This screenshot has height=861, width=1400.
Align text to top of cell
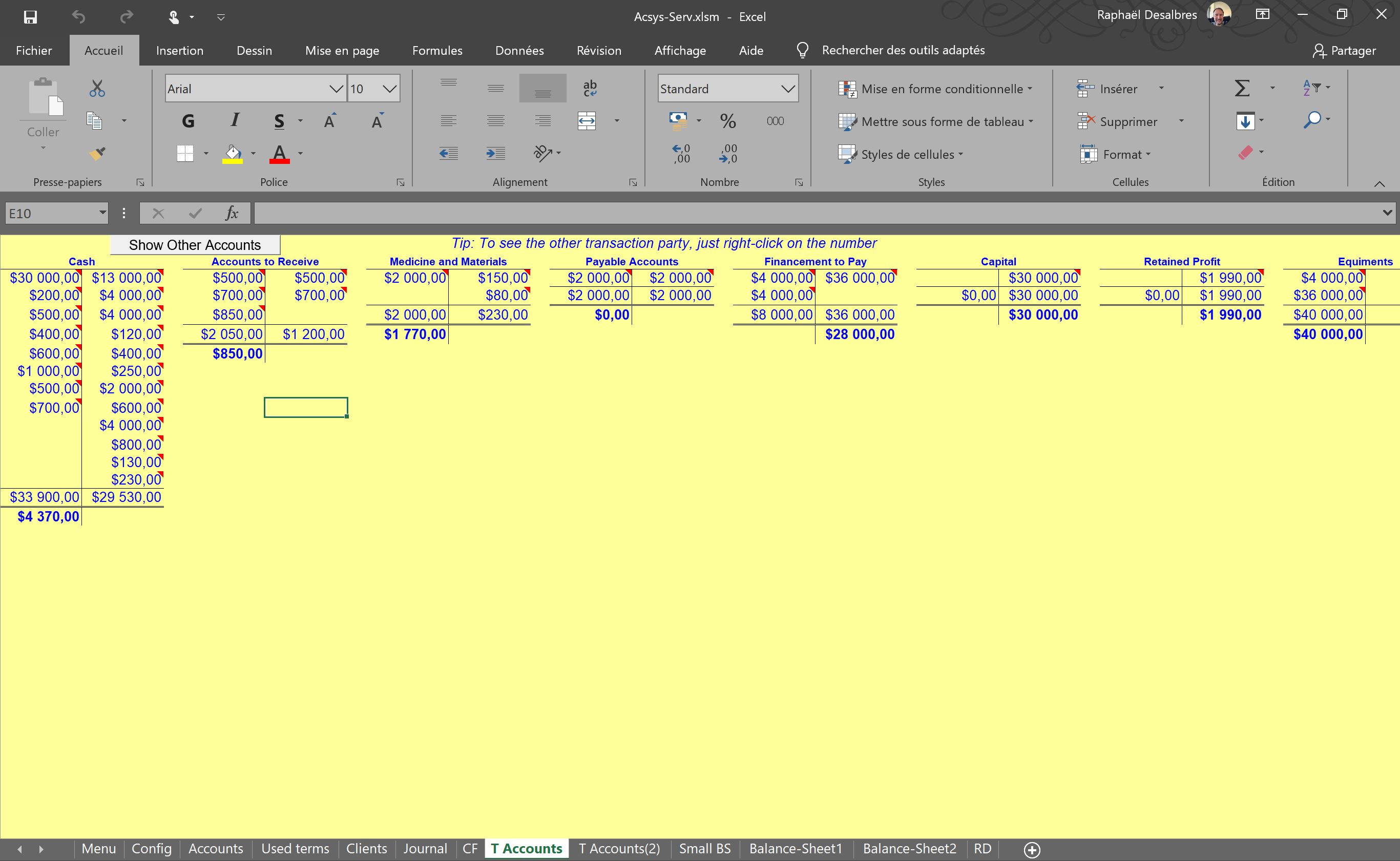point(449,86)
